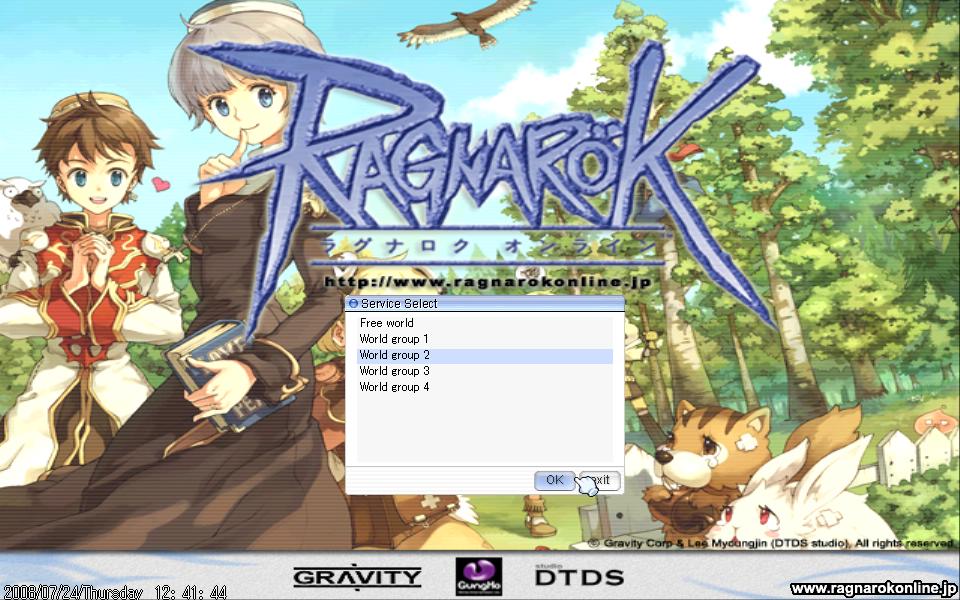Viewport: 960px width, 600px height.
Task: Select Free world from the service list
Action: pyautogui.click(x=485, y=323)
